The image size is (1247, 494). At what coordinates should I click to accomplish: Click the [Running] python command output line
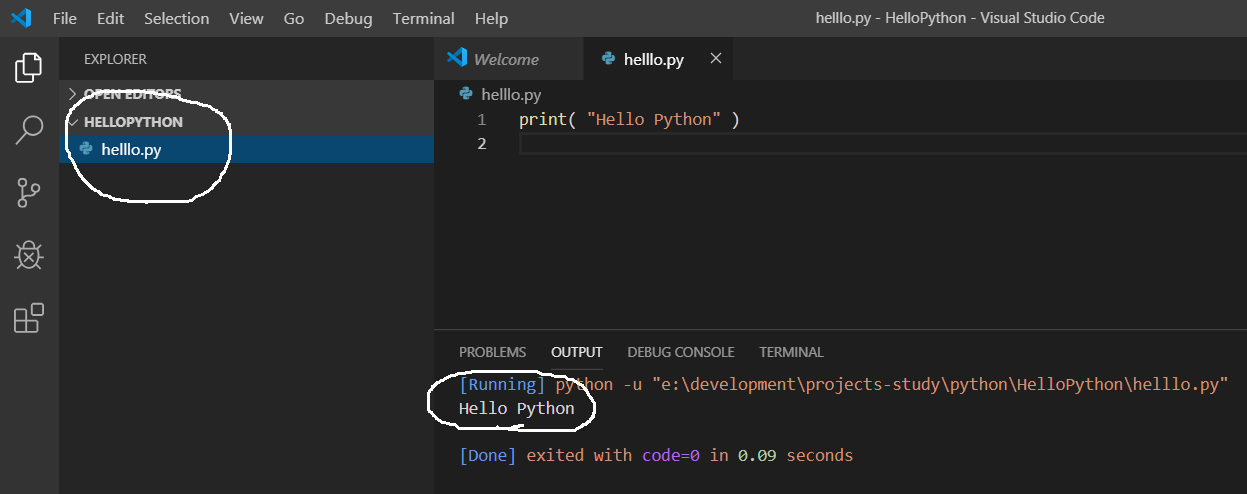[x=843, y=384]
